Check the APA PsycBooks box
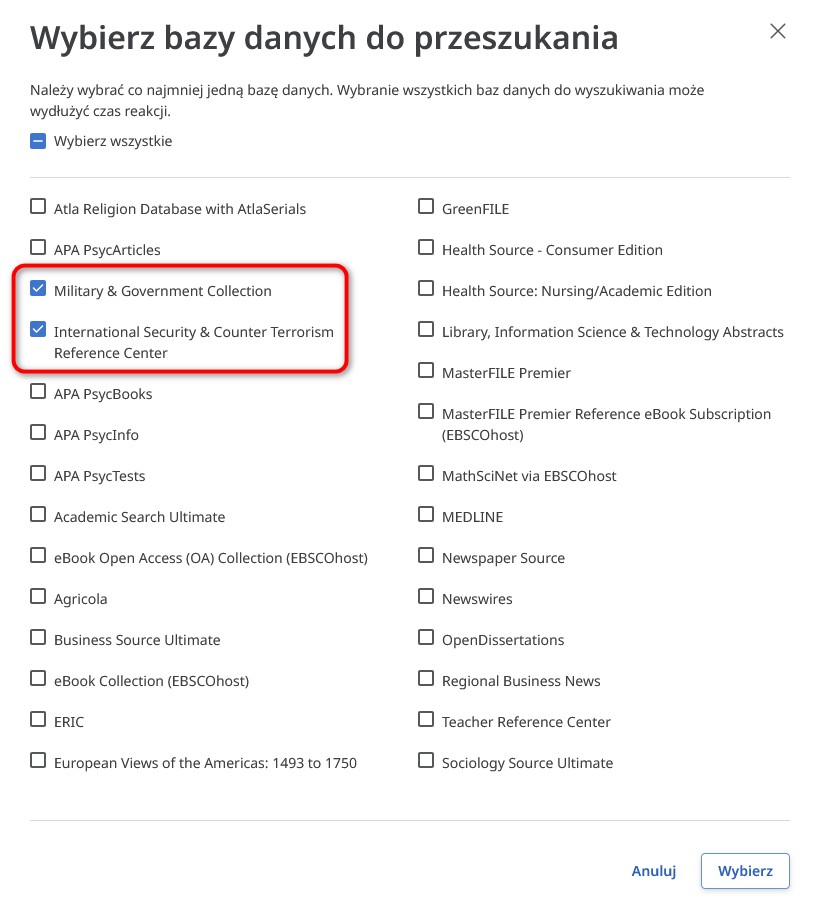The height and width of the screenshot is (901, 814). point(37,391)
